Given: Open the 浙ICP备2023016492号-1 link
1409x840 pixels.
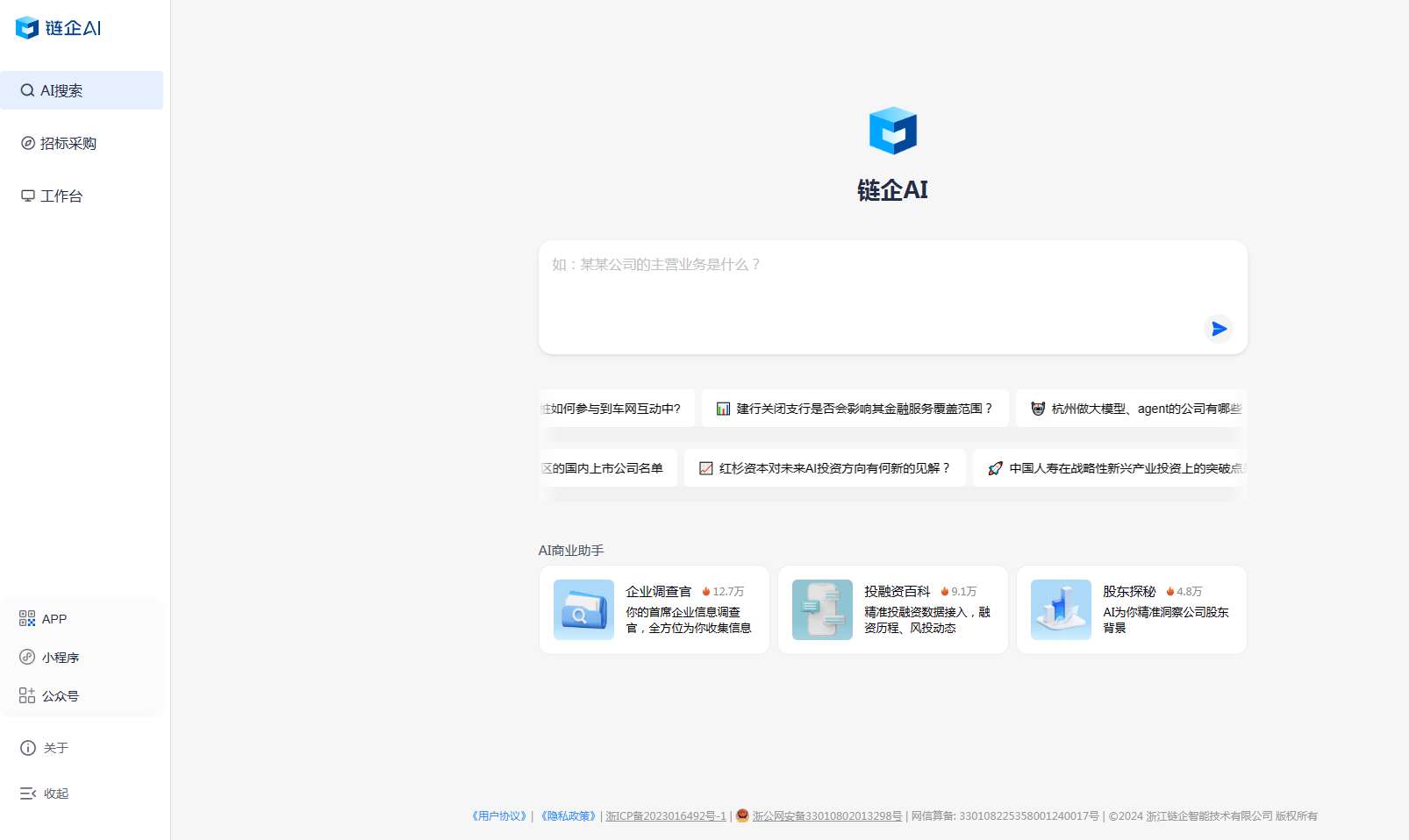Looking at the screenshot, I should [x=666, y=816].
